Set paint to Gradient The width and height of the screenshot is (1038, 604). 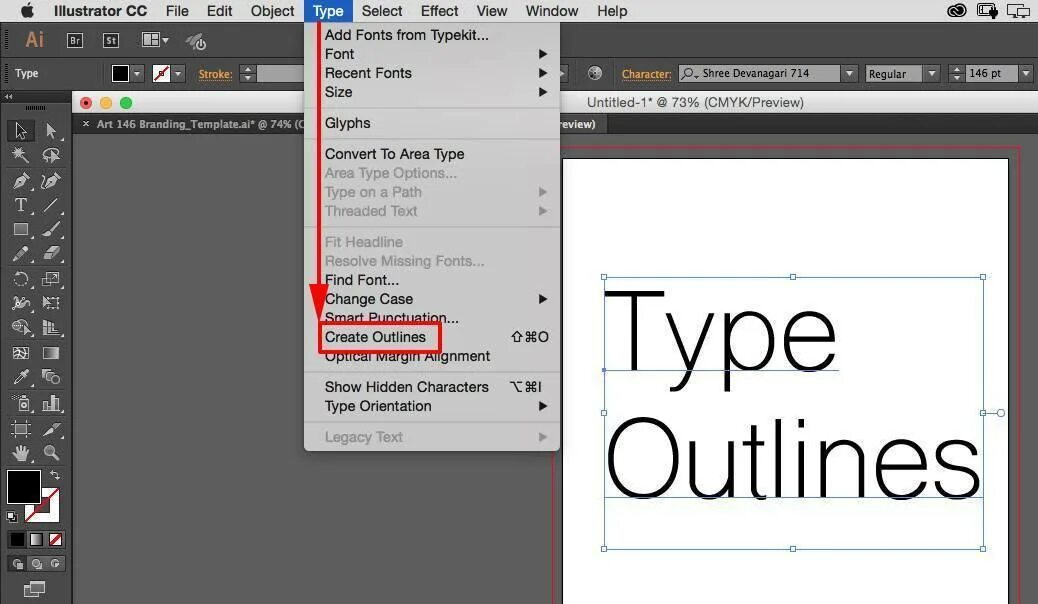pyautogui.click(x=36, y=540)
